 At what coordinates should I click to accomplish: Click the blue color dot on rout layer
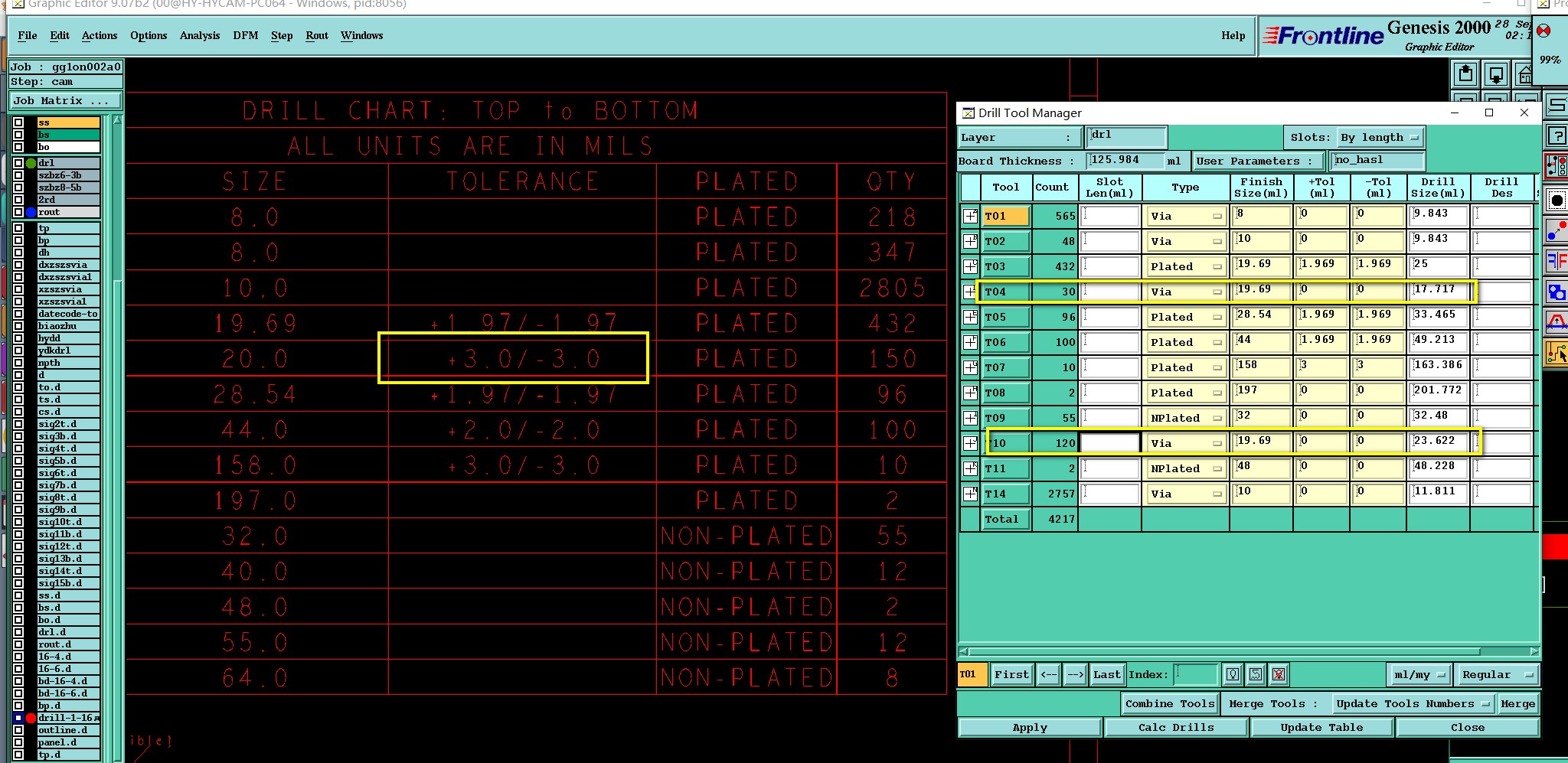31,212
